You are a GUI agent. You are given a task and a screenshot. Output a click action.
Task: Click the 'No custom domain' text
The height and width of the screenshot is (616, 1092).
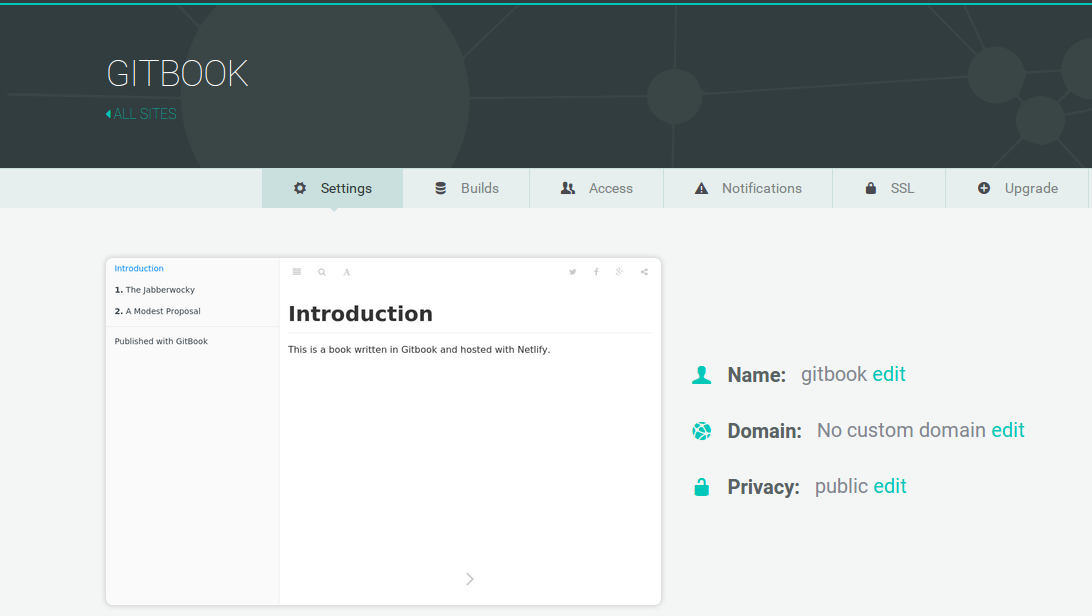click(x=901, y=430)
